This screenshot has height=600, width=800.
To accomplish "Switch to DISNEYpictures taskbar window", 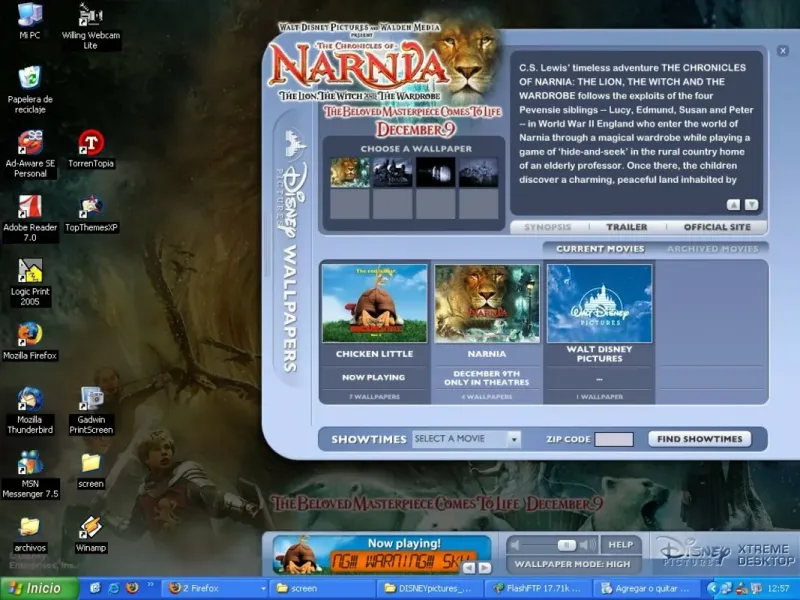I will [430, 588].
